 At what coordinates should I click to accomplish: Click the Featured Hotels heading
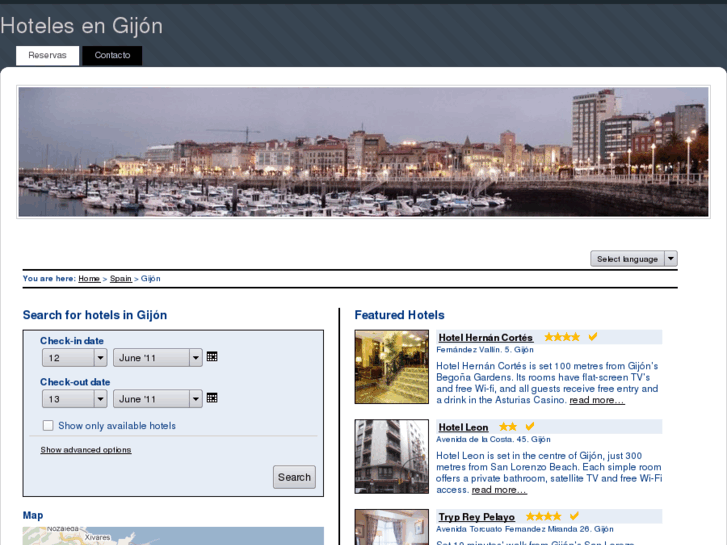point(400,315)
